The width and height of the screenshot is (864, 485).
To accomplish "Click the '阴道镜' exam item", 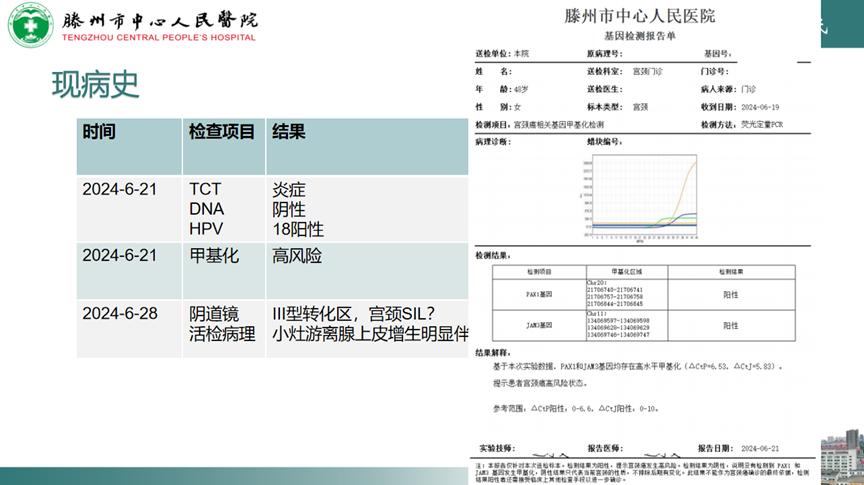I will (214, 314).
